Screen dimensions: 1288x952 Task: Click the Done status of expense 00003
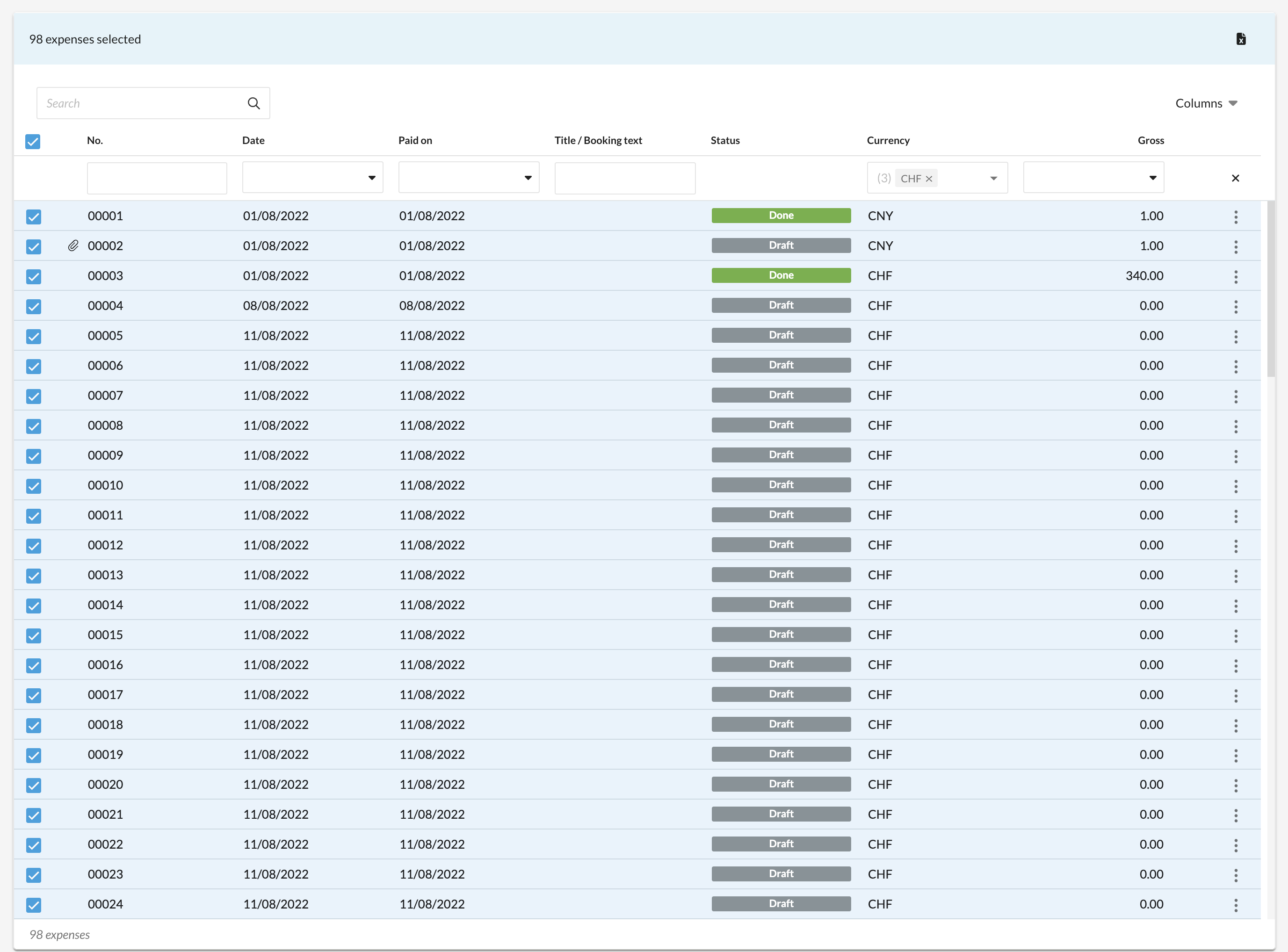(781, 275)
